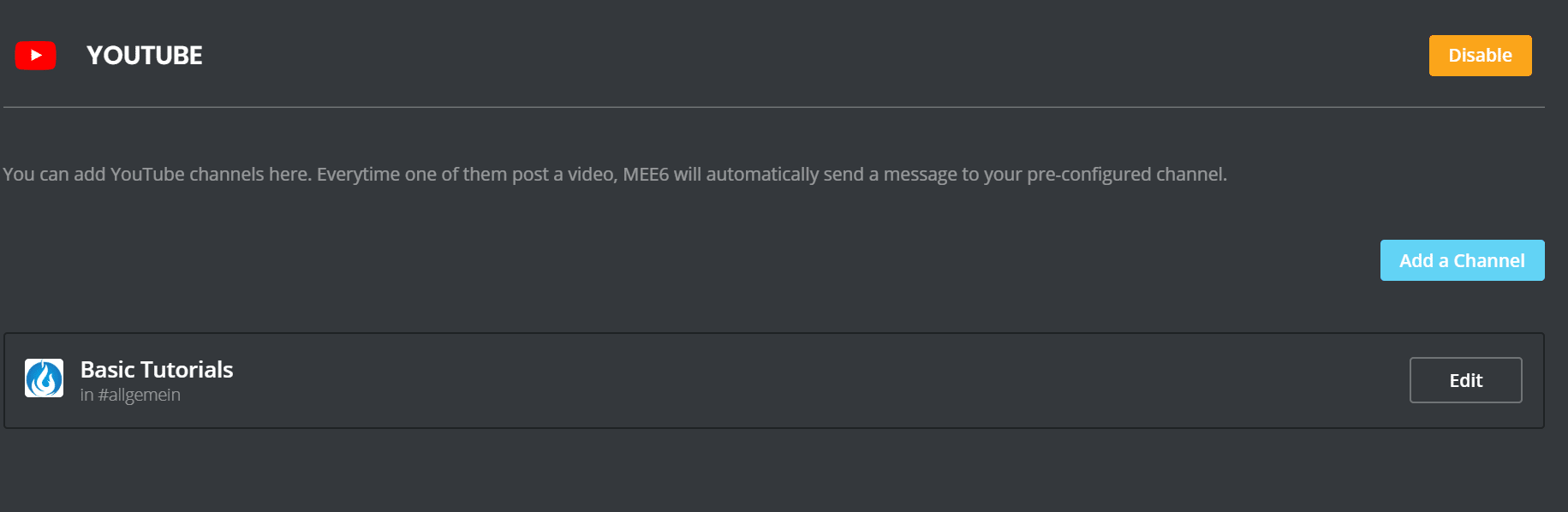Click the YOUTUBE heading text
The image size is (1568, 512).
(145, 56)
